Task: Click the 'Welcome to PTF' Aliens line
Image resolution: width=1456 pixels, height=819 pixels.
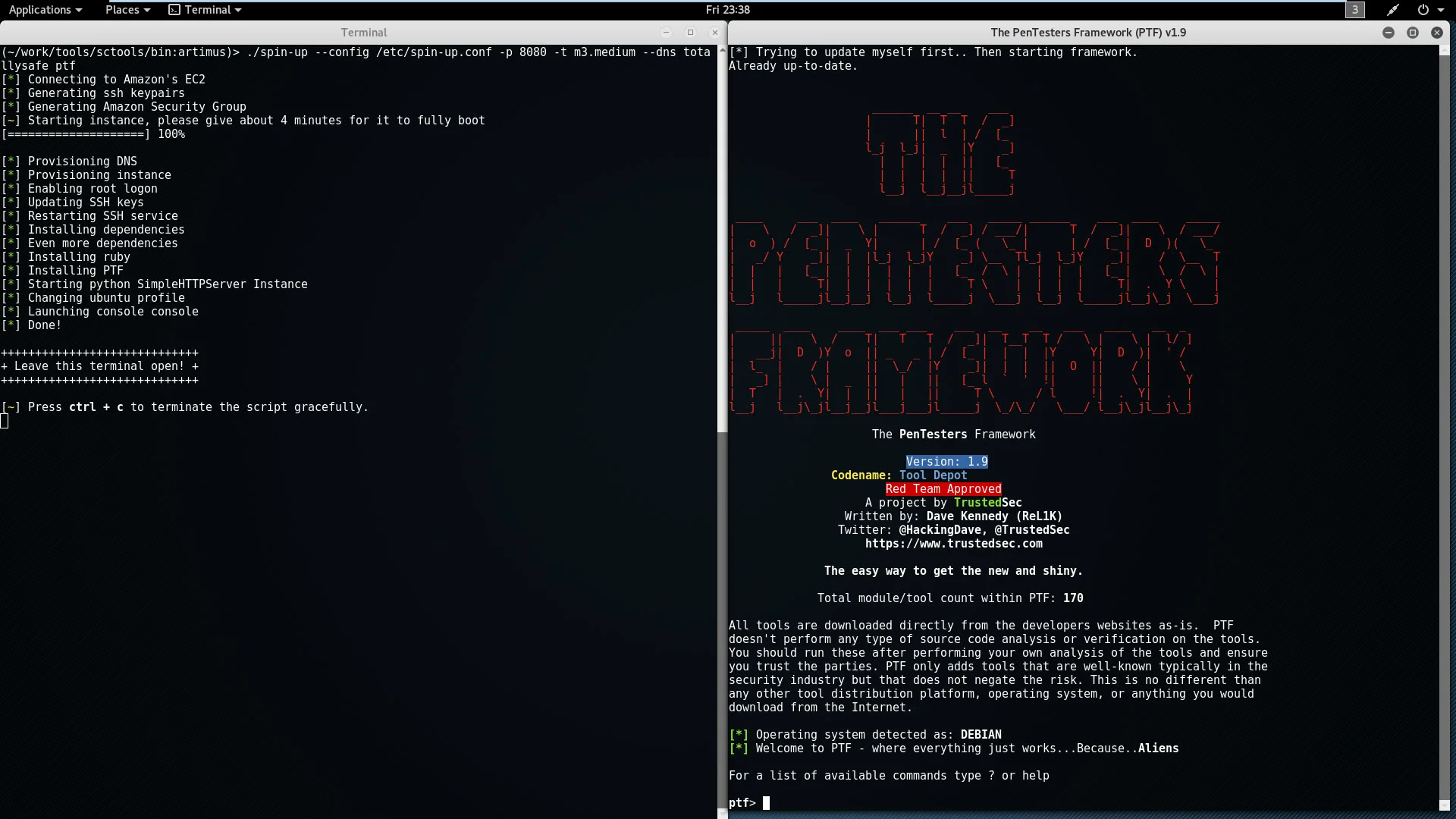Action: click(954, 748)
